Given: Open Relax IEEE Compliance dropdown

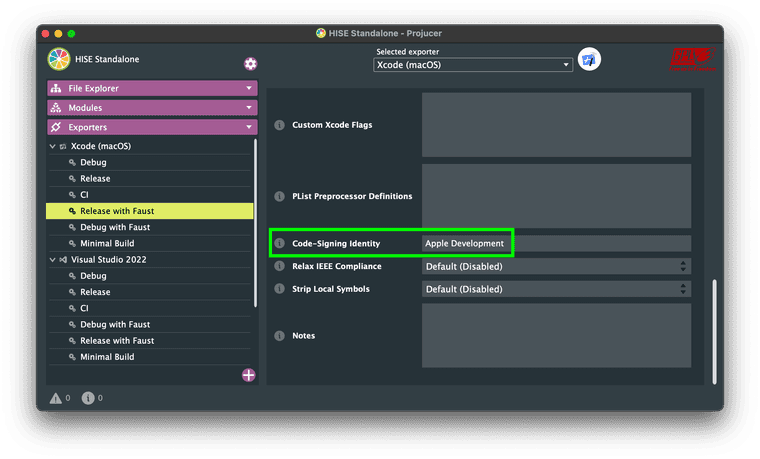Looking at the screenshot, I should 556,266.
